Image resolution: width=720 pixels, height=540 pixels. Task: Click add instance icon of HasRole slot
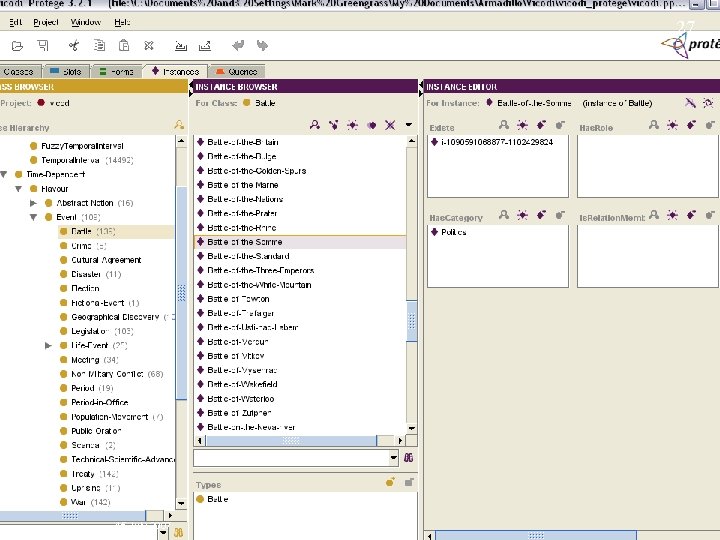(x=692, y=125)
